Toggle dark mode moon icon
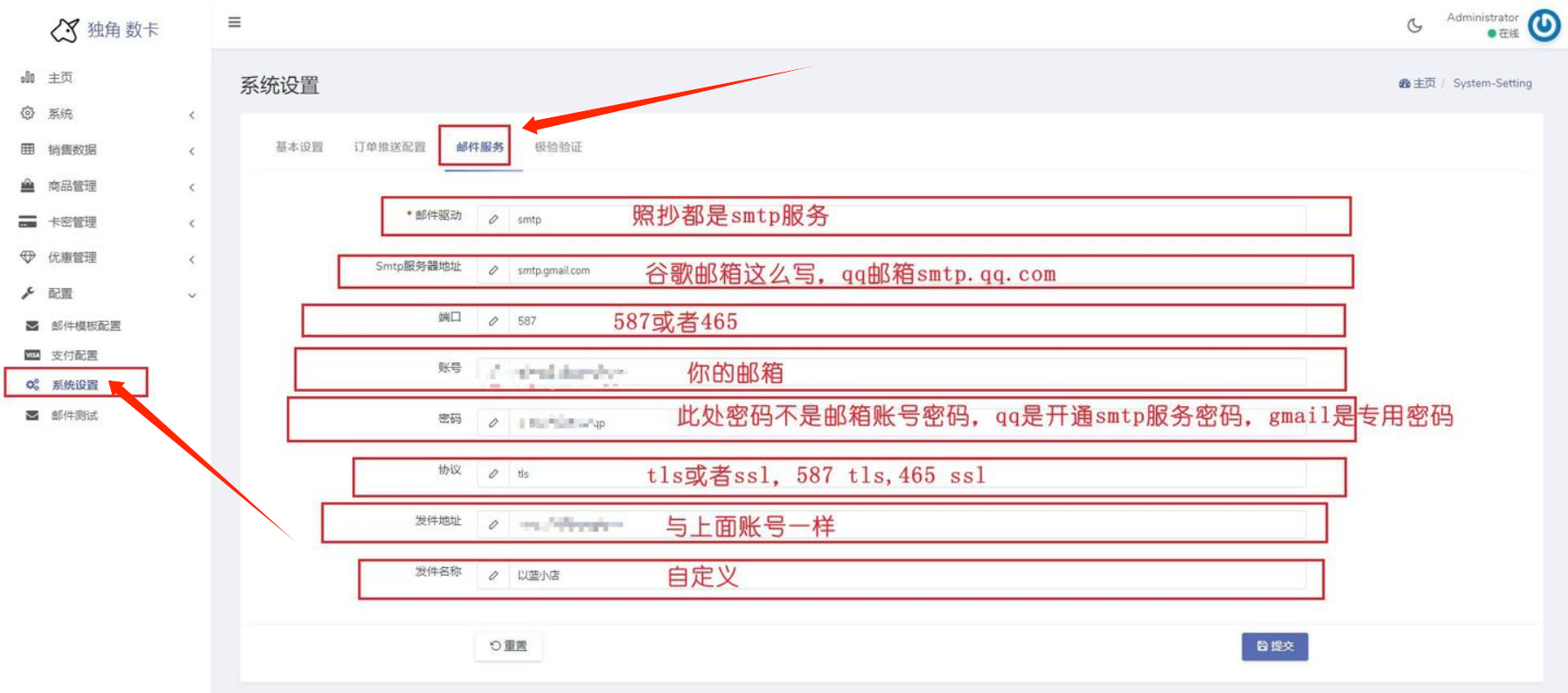 (1414, 25)
